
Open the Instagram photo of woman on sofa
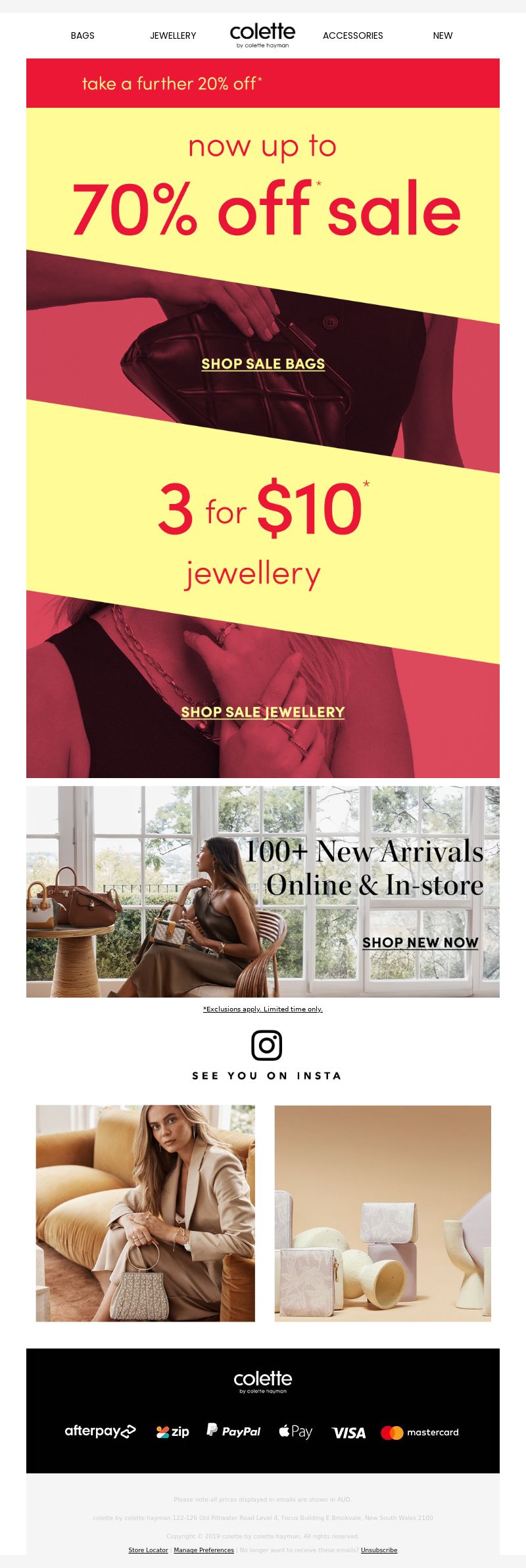point(145,1213)
